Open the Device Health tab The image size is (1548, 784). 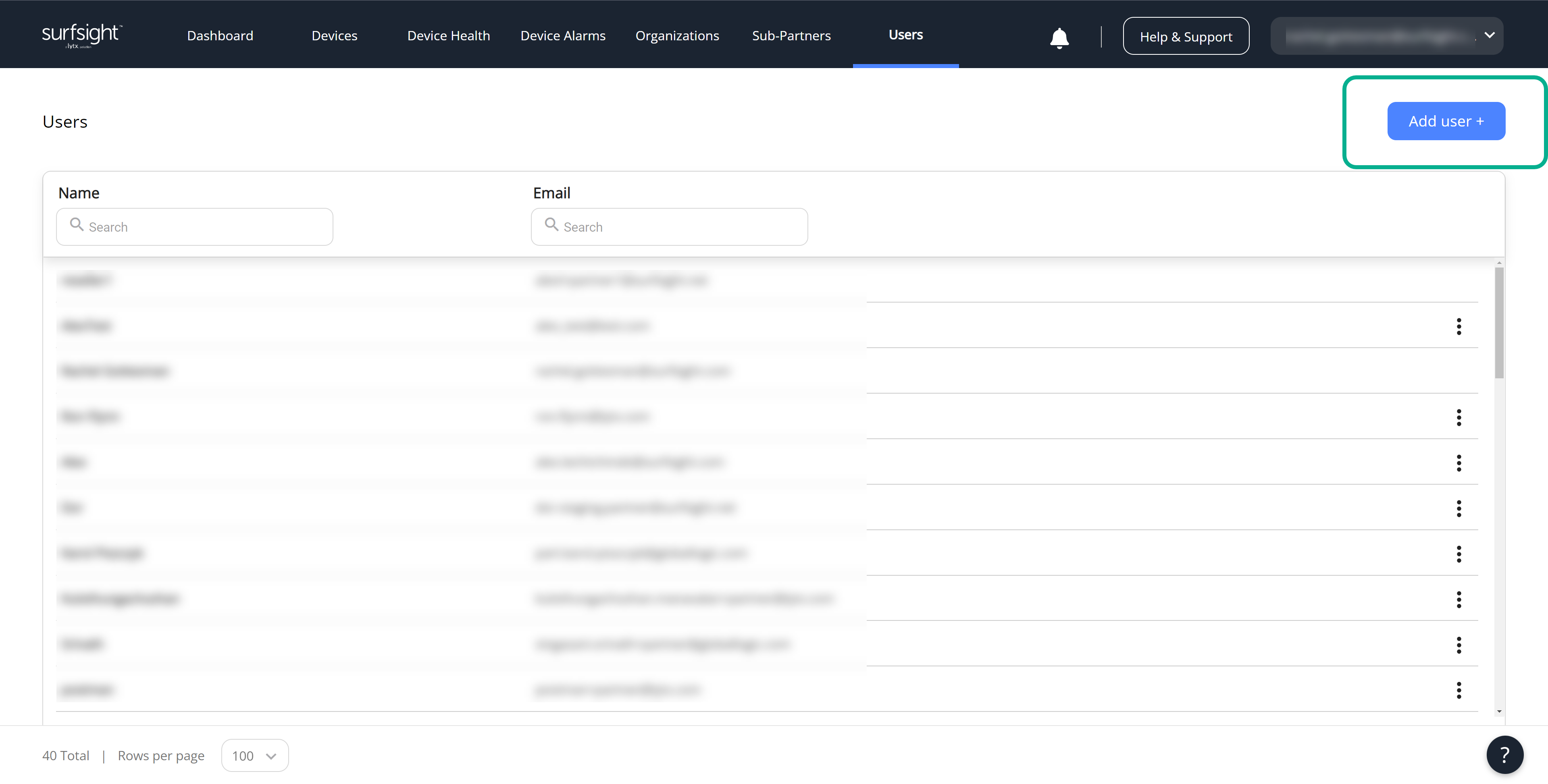448,35
